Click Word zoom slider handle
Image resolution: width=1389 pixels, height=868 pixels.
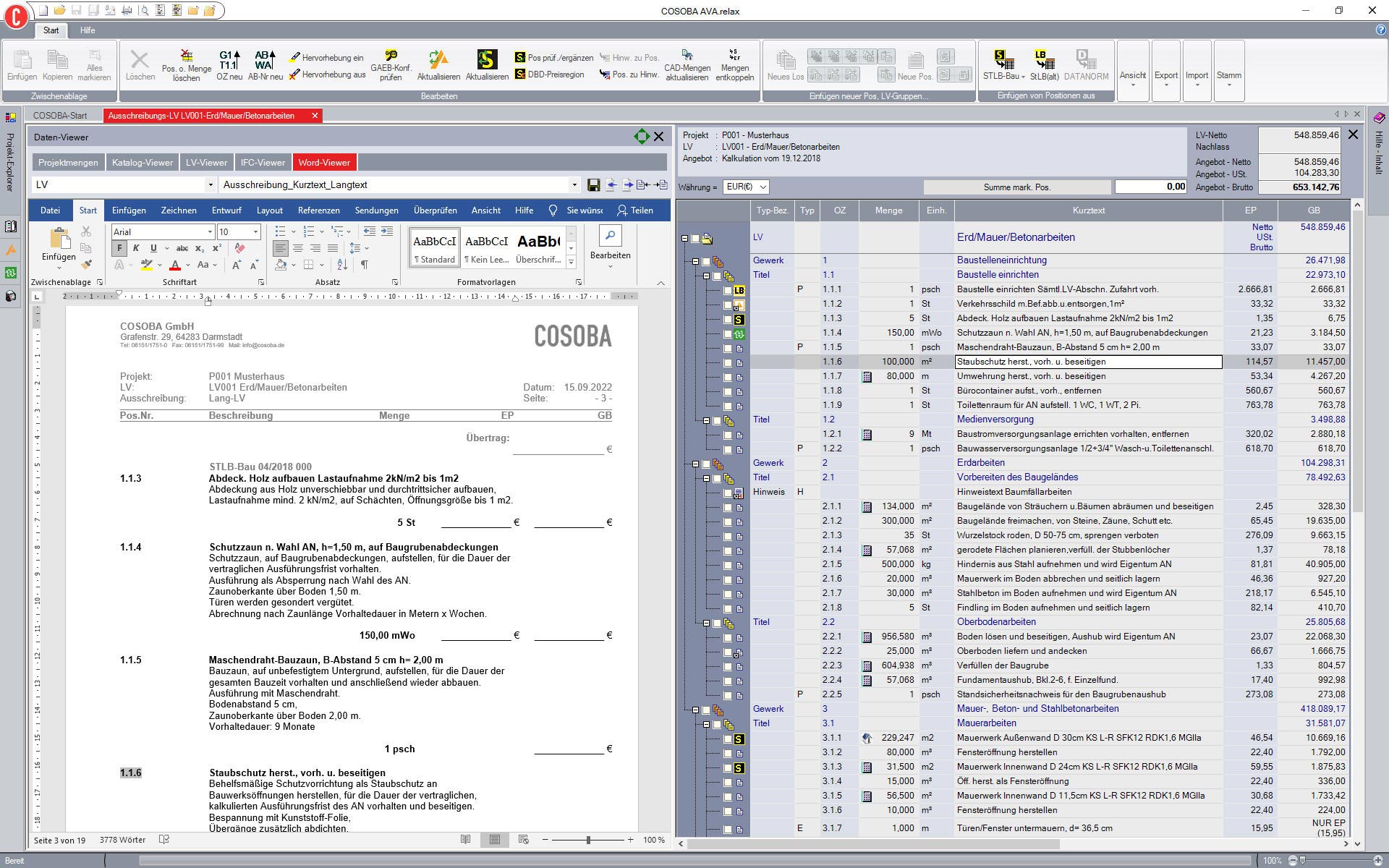[588, 840]
